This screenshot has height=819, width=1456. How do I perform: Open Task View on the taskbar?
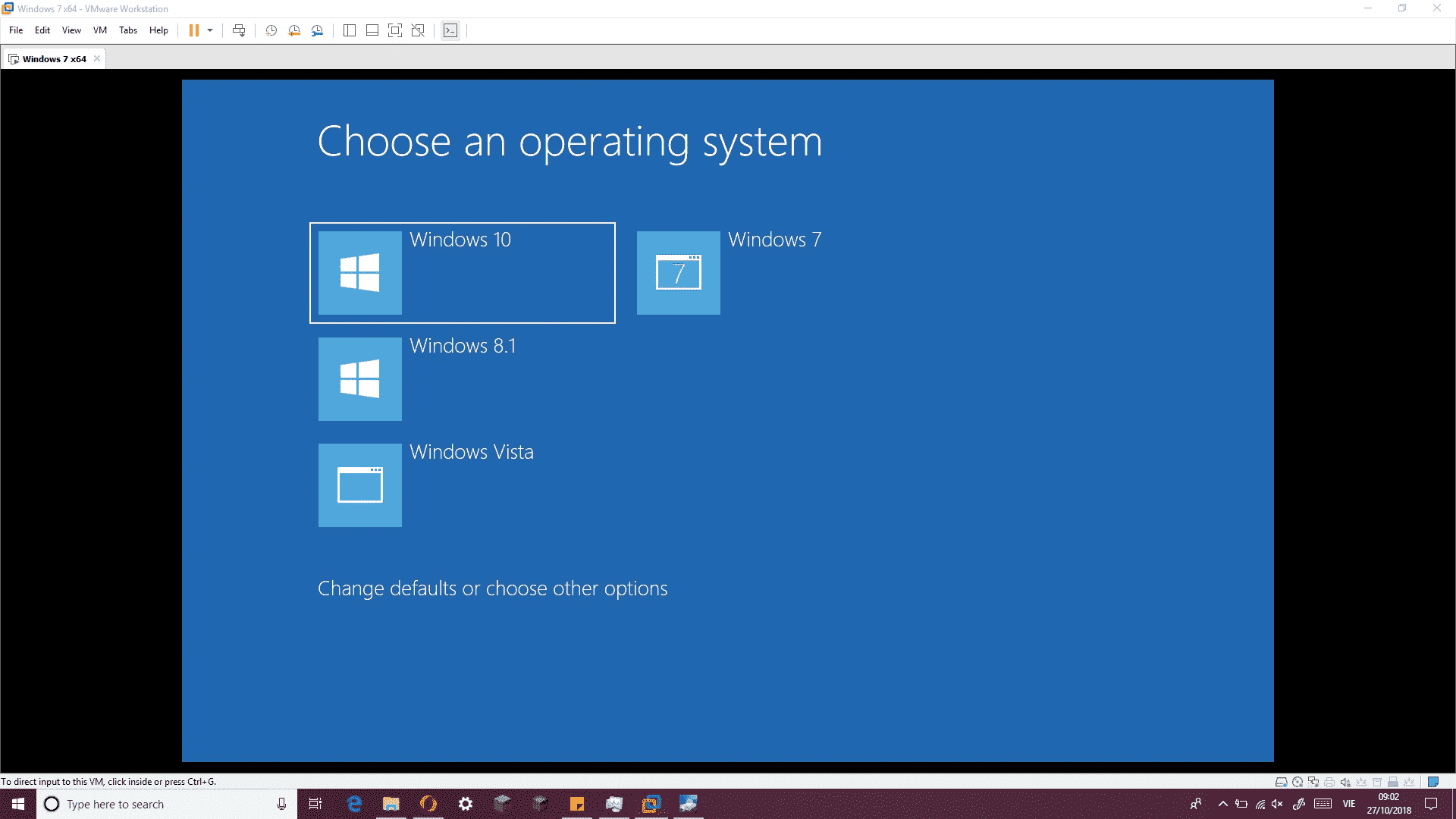pyautogui.click(x=315, y=804)
